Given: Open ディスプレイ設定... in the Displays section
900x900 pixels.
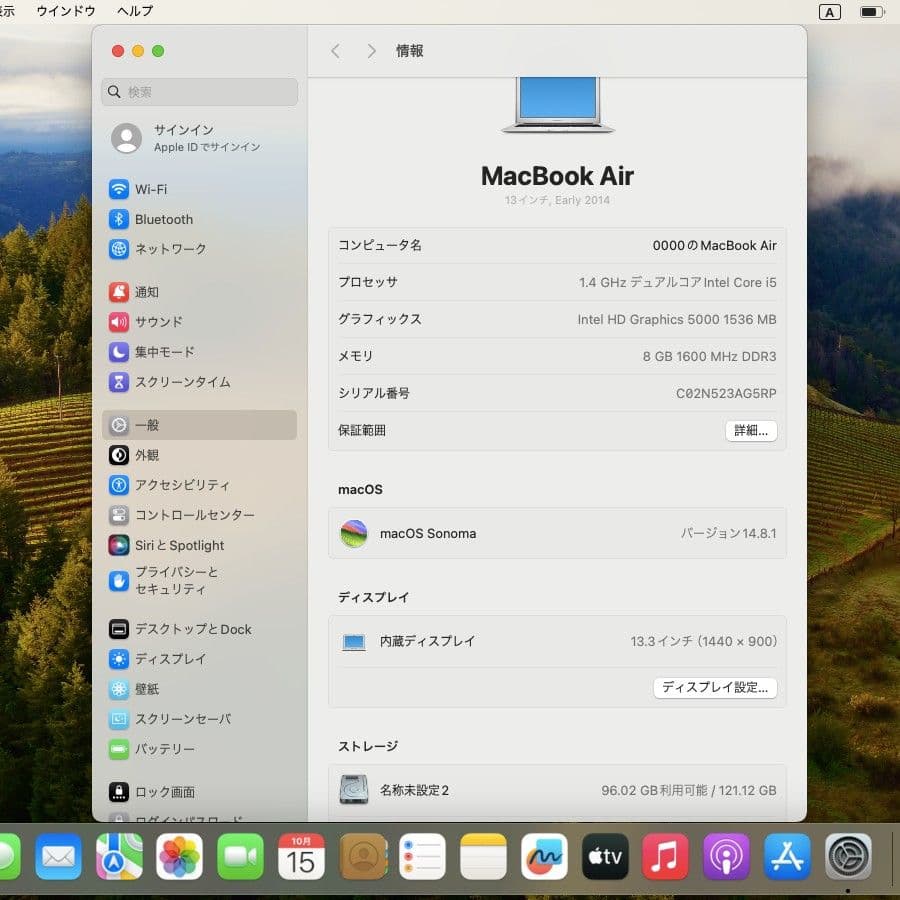Looking at the screenshot, I should pyautogui.click(x=715, y=688).
